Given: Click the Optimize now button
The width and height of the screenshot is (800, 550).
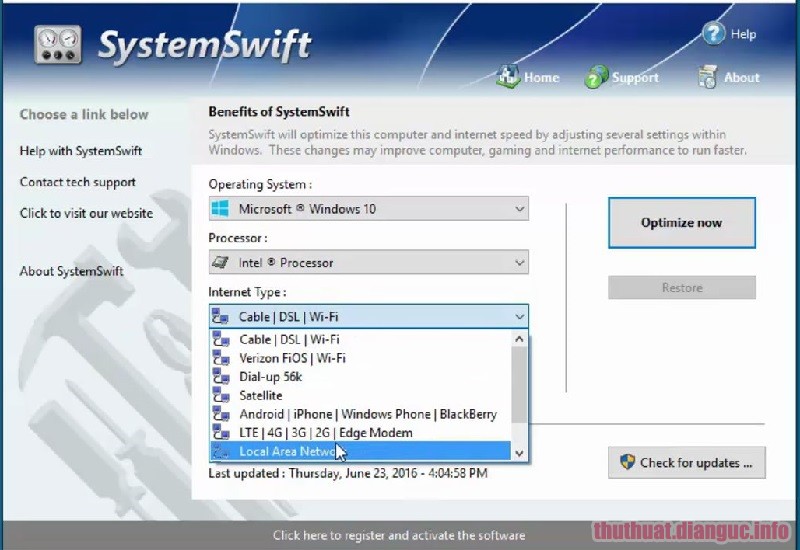Looking at the screenshot, I should click(682, 222).
